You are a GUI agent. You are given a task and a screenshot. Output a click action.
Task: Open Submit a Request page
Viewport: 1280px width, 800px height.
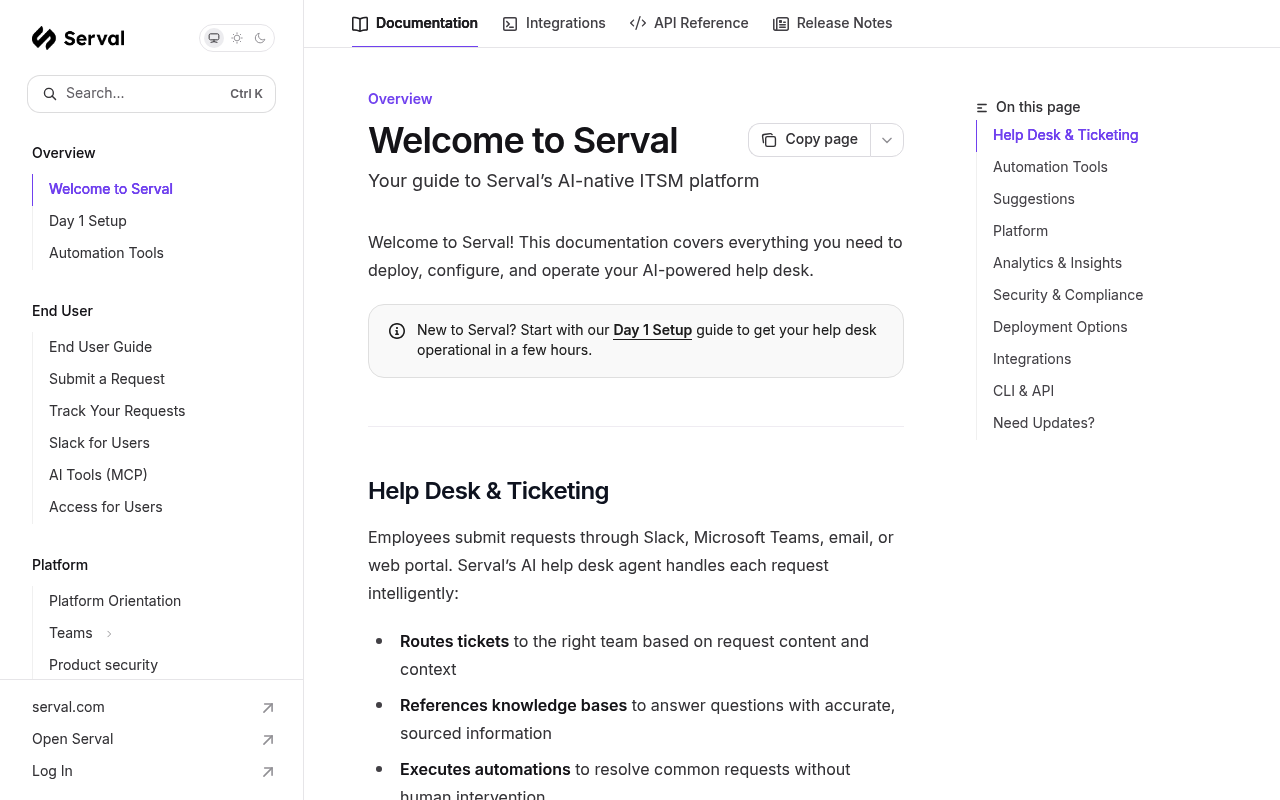[107, 379]
